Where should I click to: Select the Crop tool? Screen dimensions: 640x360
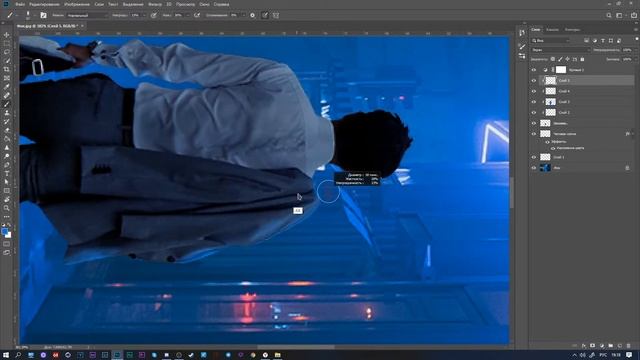pos(7,69)
